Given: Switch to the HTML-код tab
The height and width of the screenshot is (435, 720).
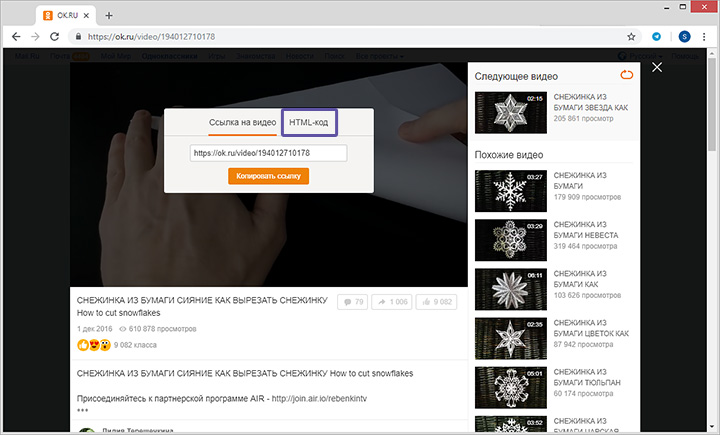Looking at the screenshot, I should (309, 122).
